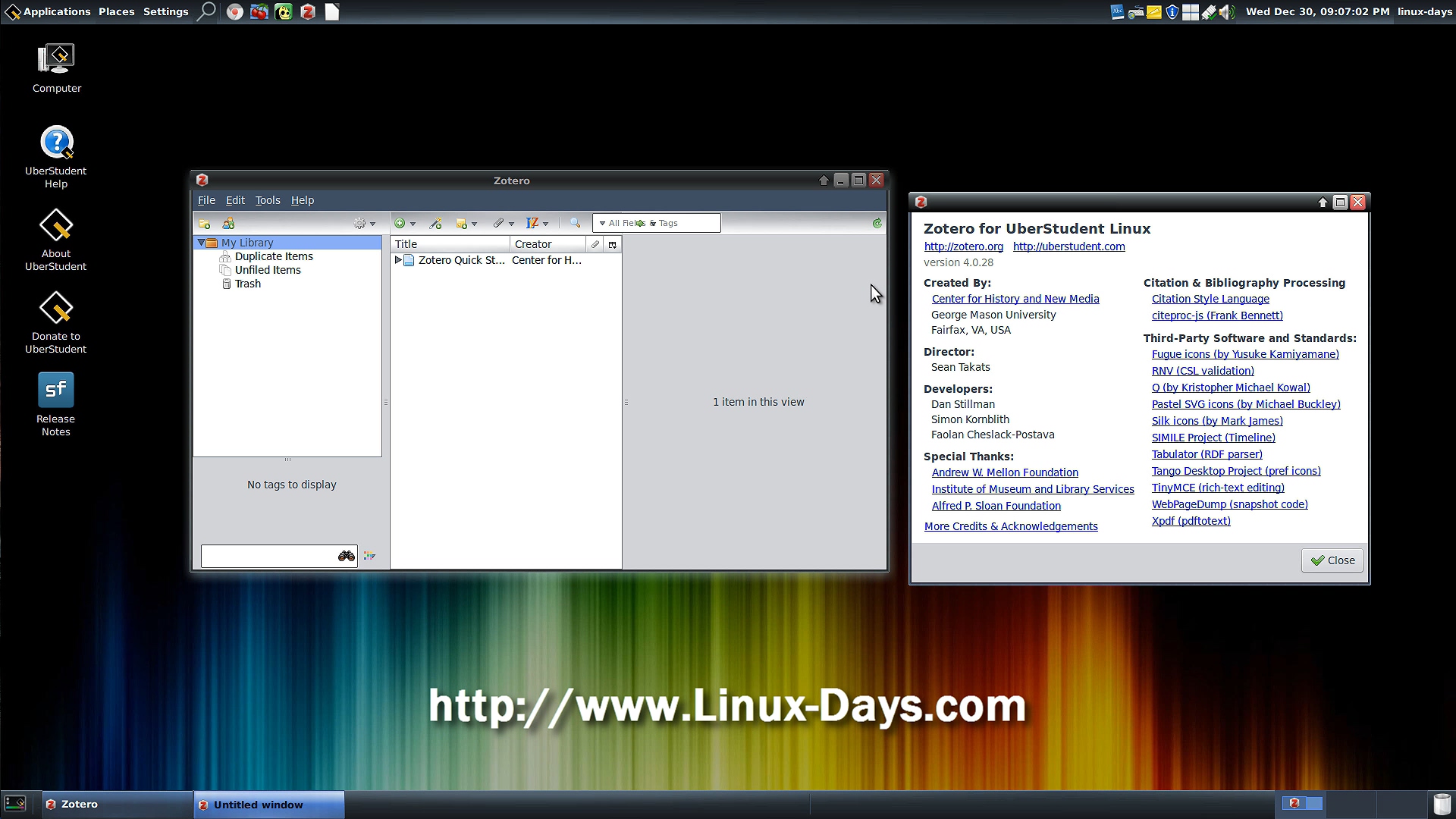
Task: Click the Close button in About dialog
Action: (1332, 560)
